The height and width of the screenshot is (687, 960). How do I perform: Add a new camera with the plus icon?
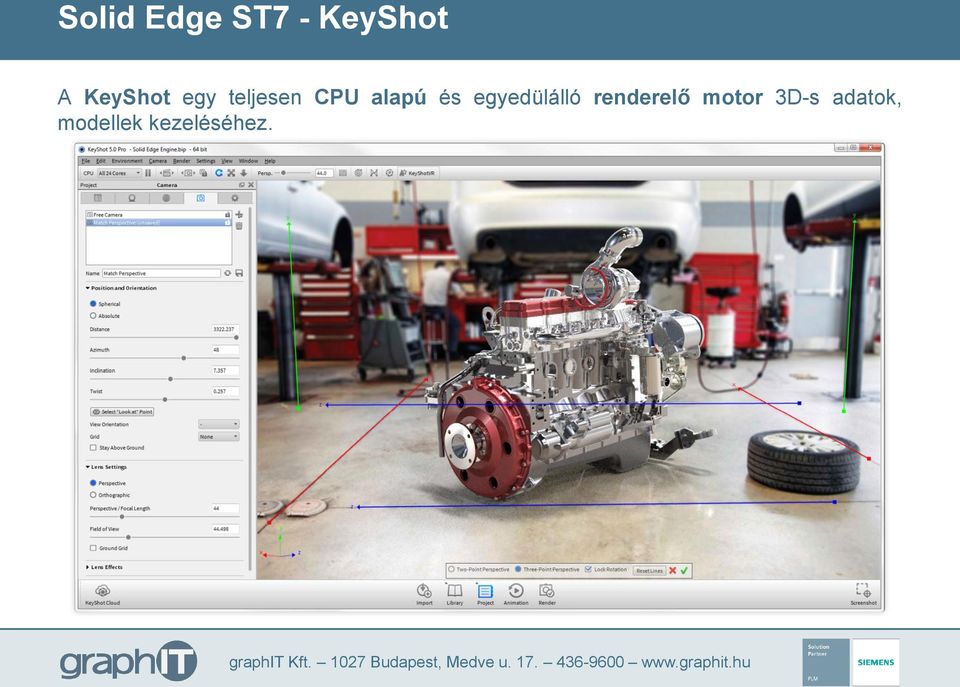[x=239, y=215]
